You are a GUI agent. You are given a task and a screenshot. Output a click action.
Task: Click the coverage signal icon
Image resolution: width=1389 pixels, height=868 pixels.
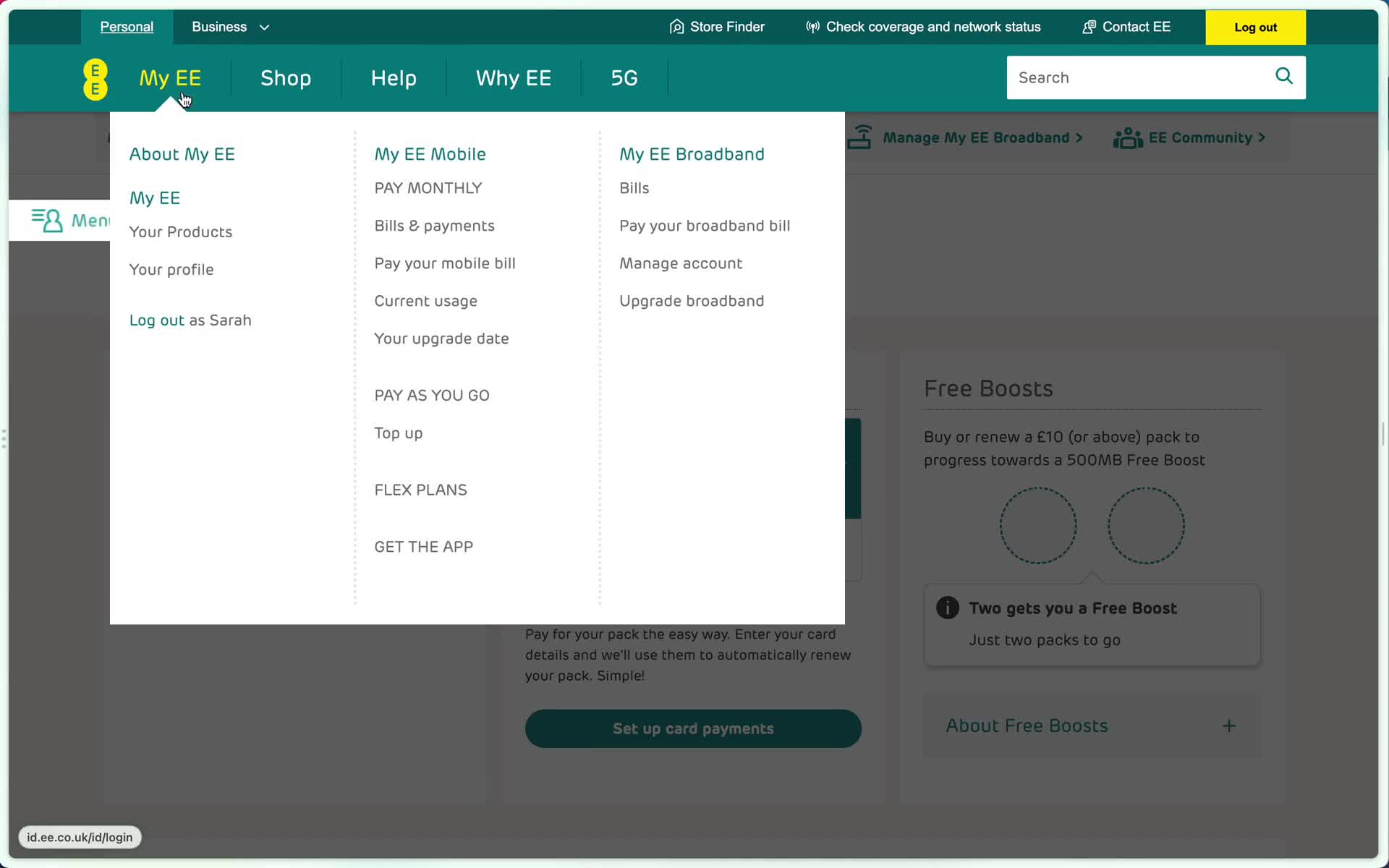point(812,27)
